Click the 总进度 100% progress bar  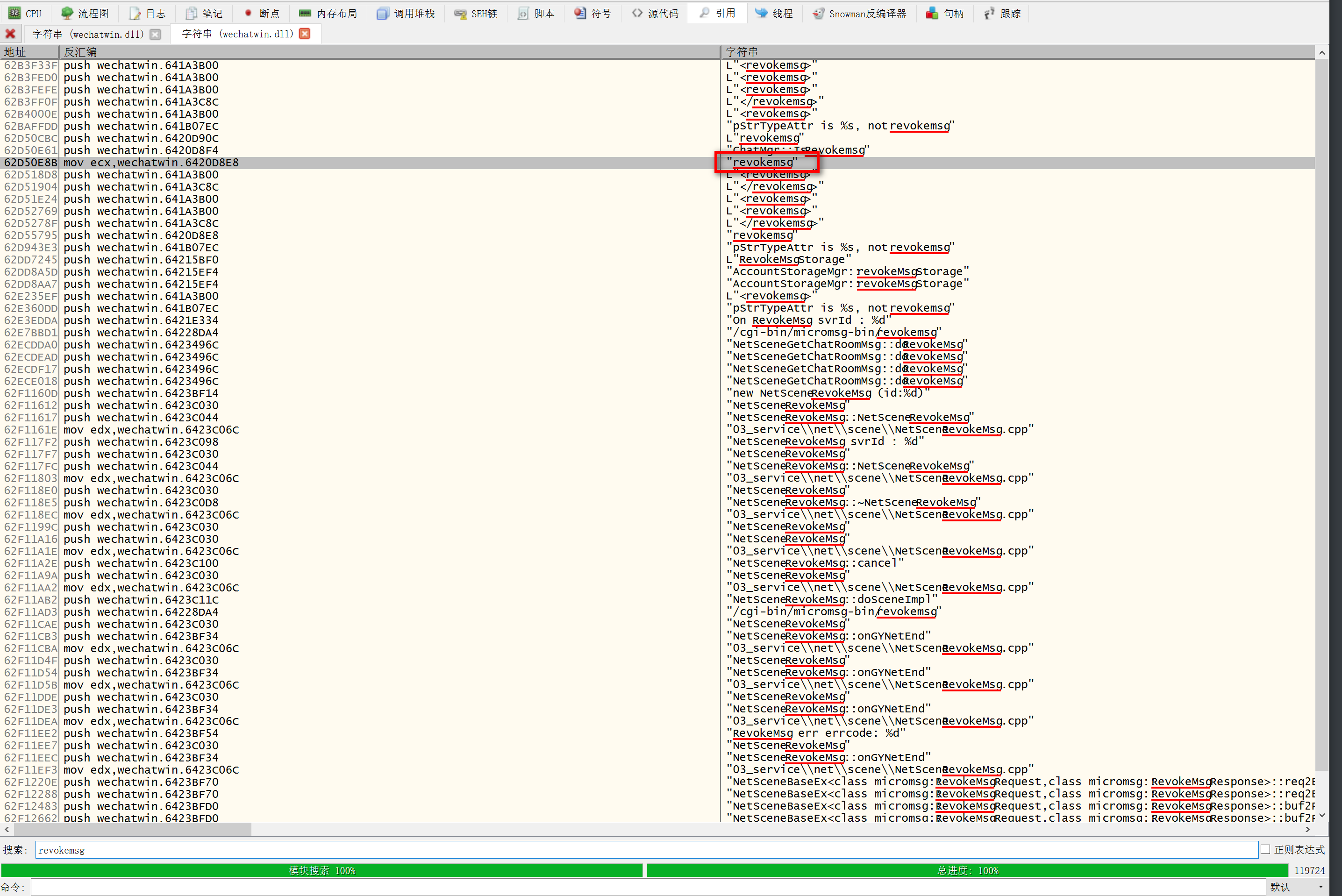(967, 870)
